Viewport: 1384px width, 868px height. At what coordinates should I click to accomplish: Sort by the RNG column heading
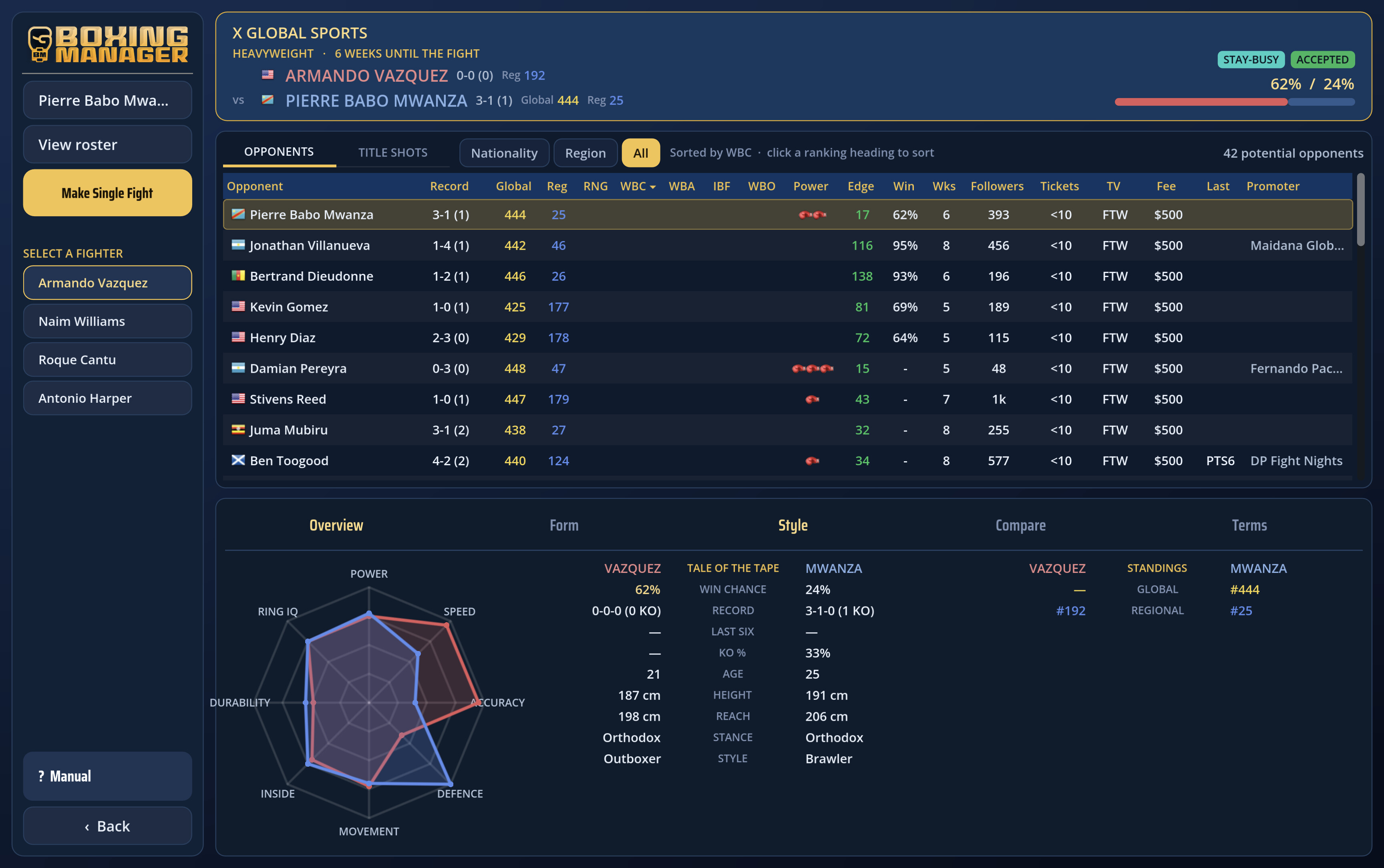click(x=595, y=186)
